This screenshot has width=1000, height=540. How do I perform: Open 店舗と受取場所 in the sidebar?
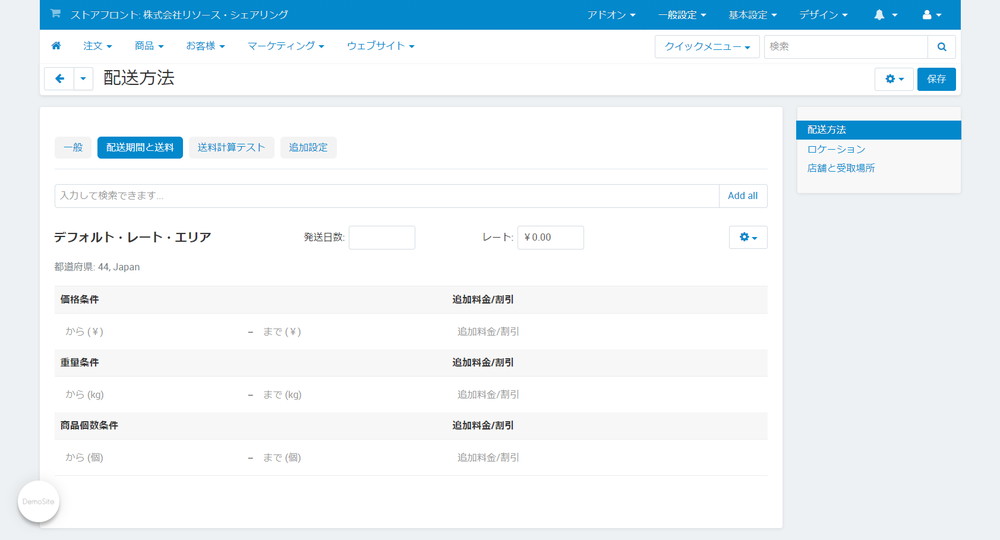(841, 168)
